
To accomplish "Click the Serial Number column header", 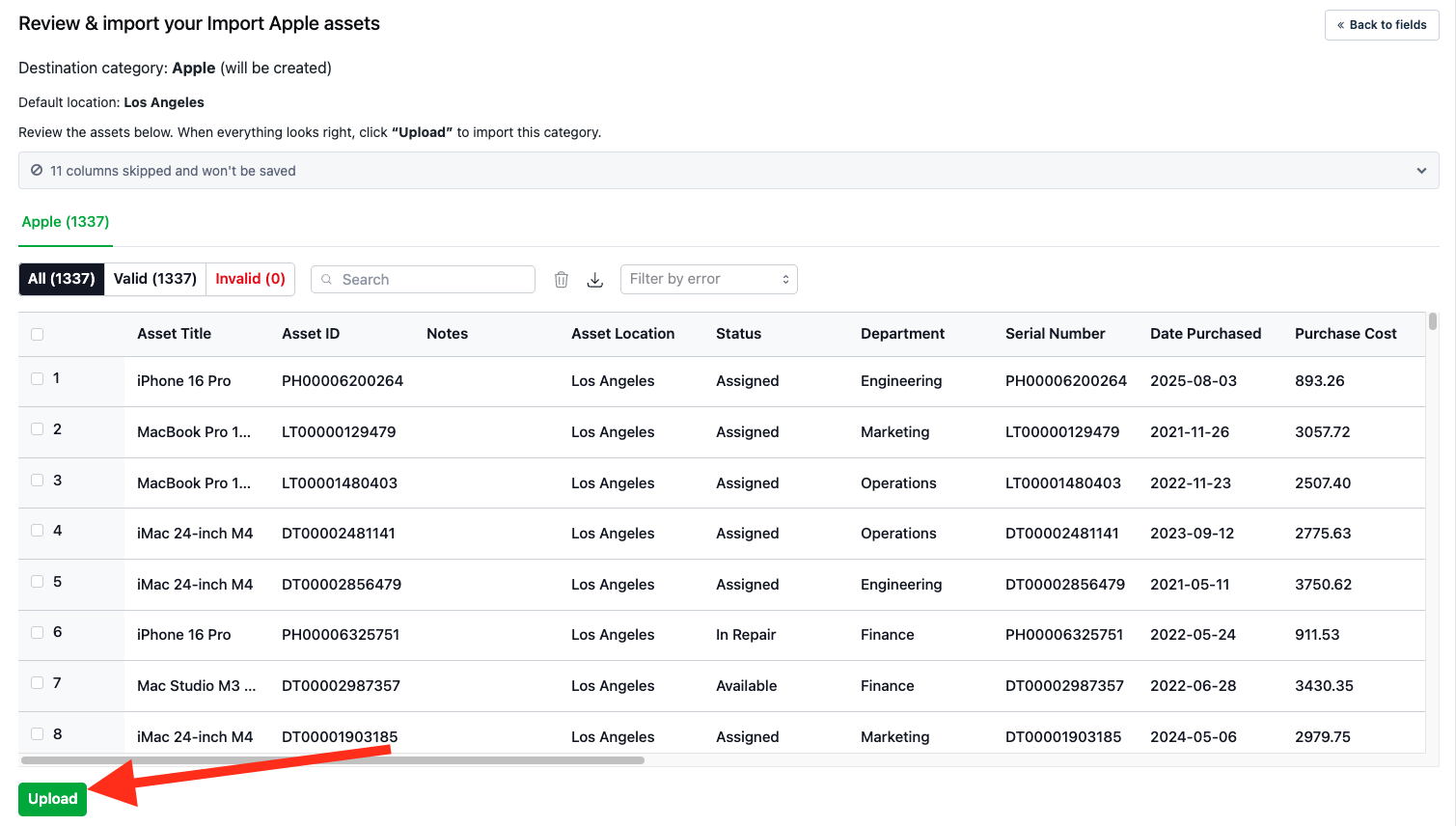I will pos(1056,334).
